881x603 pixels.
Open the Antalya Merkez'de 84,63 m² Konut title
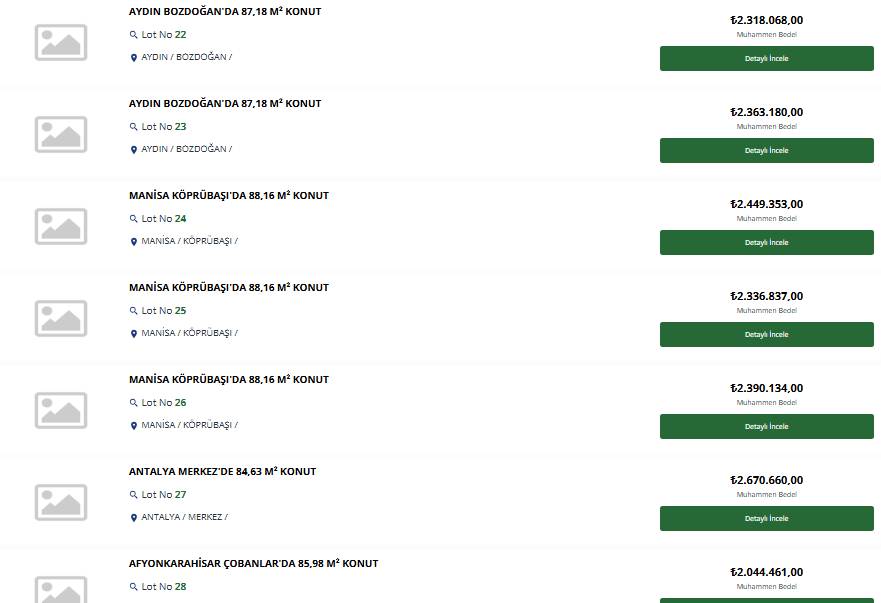(222, 471)
